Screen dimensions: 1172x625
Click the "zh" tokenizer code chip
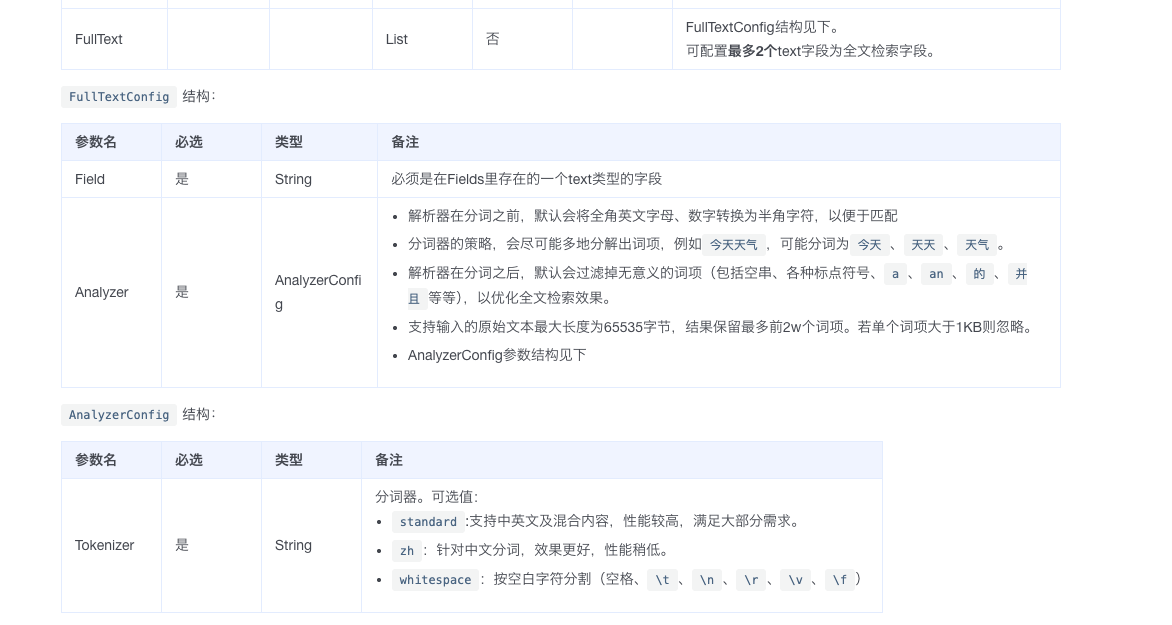[x=407, y=551]
